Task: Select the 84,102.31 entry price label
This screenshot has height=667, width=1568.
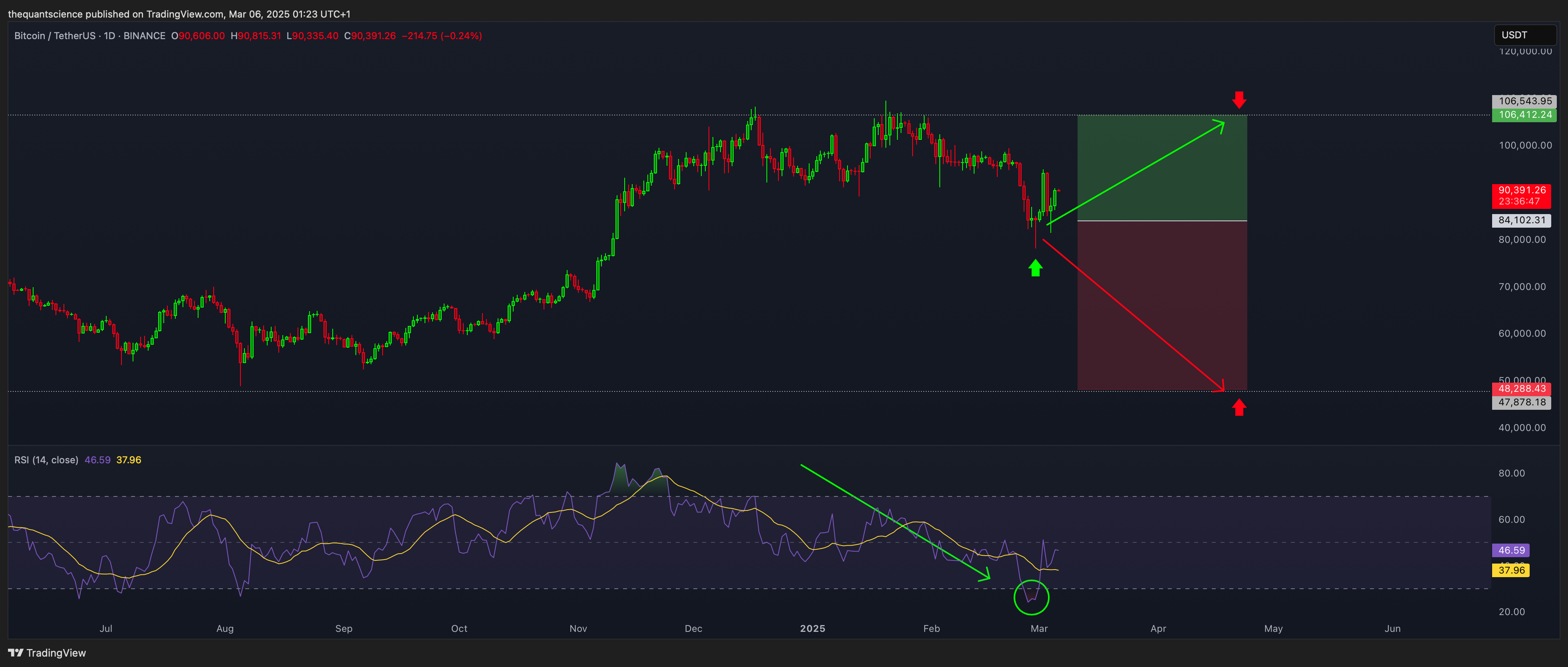Action: click(x=1522, y=220)
